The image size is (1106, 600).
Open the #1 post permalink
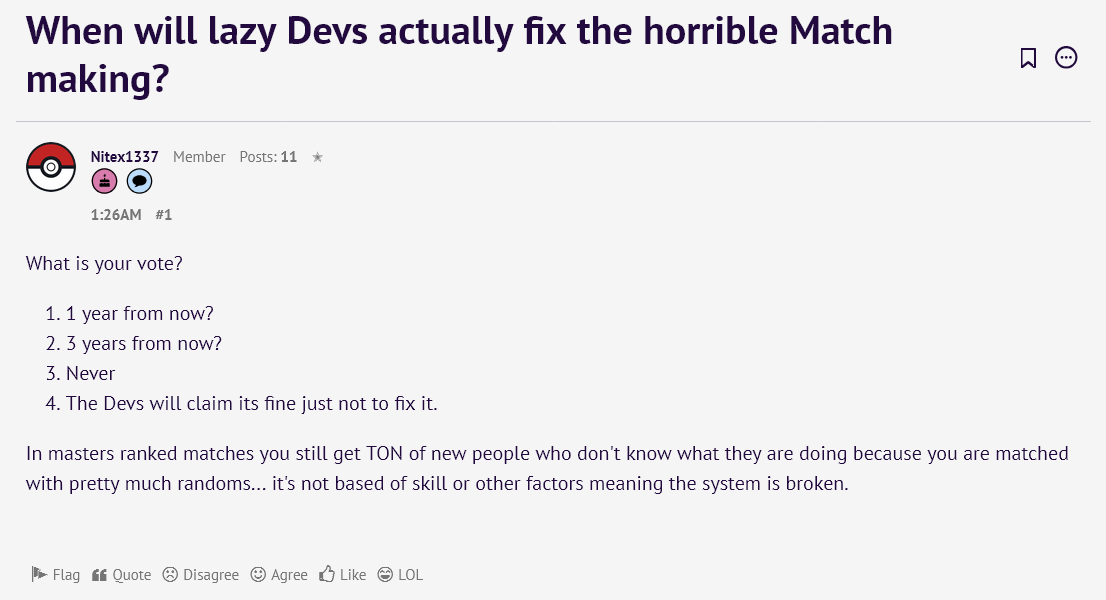point(164,215)
